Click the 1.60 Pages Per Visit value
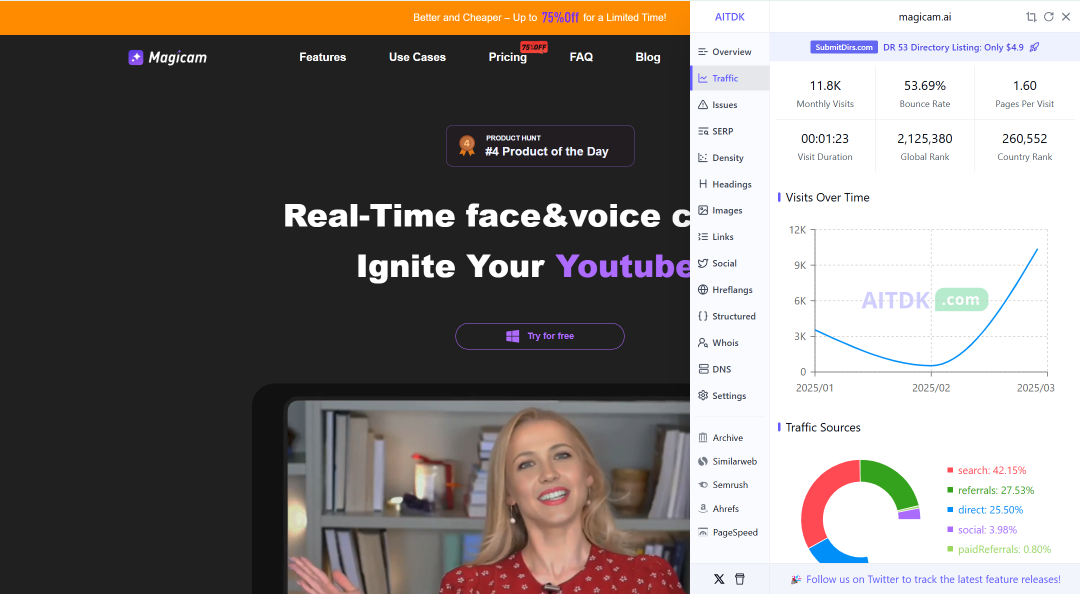 [1025, 85]
